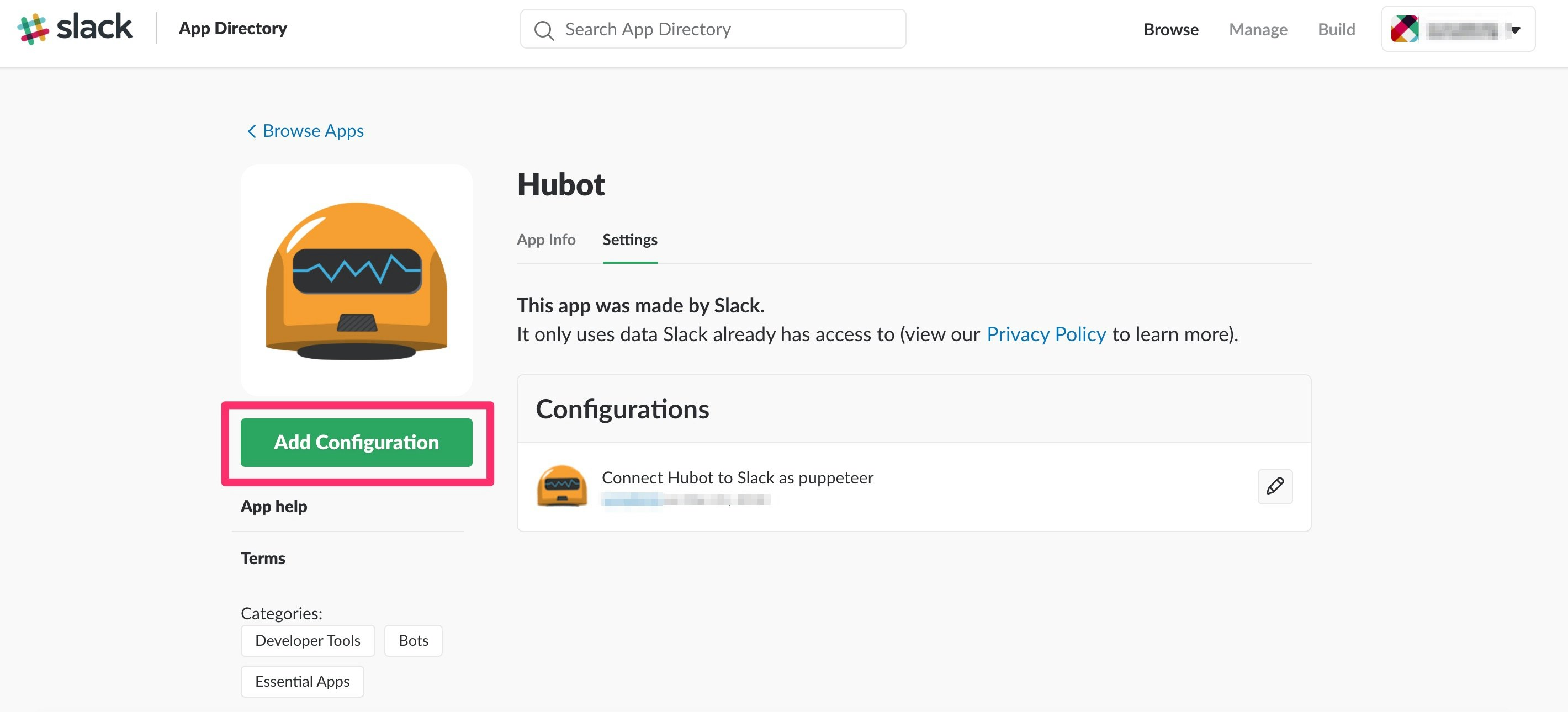The width and height of the screenshot is (1568, 712).
Task: Switch to the Settings tab
Action: coord(629,240)
